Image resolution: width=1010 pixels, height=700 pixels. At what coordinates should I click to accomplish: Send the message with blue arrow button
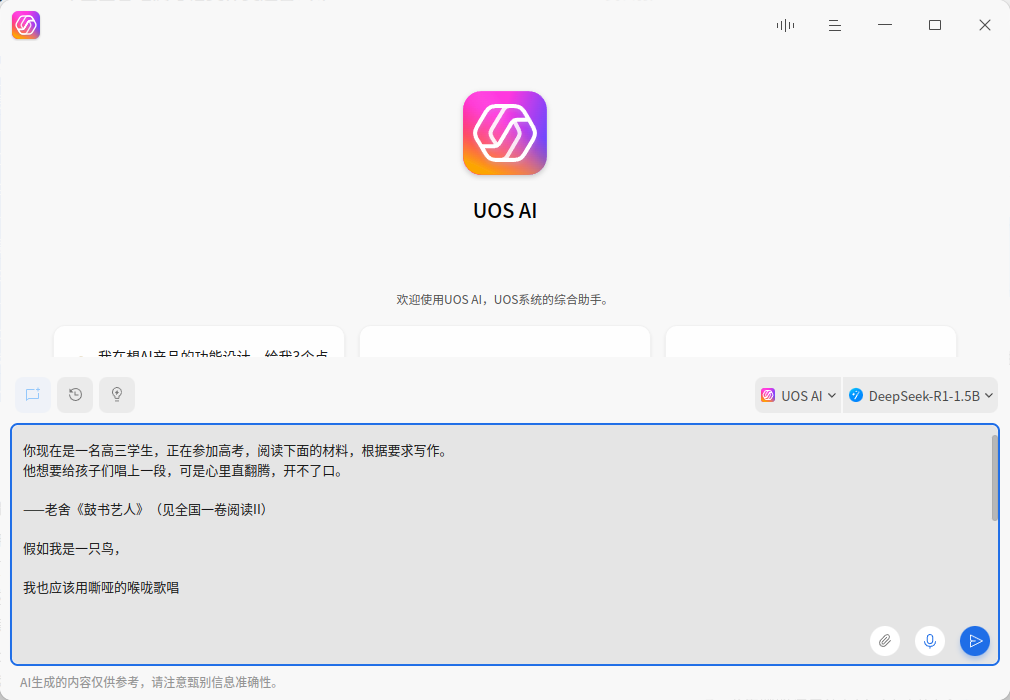(x=975, y=641)
